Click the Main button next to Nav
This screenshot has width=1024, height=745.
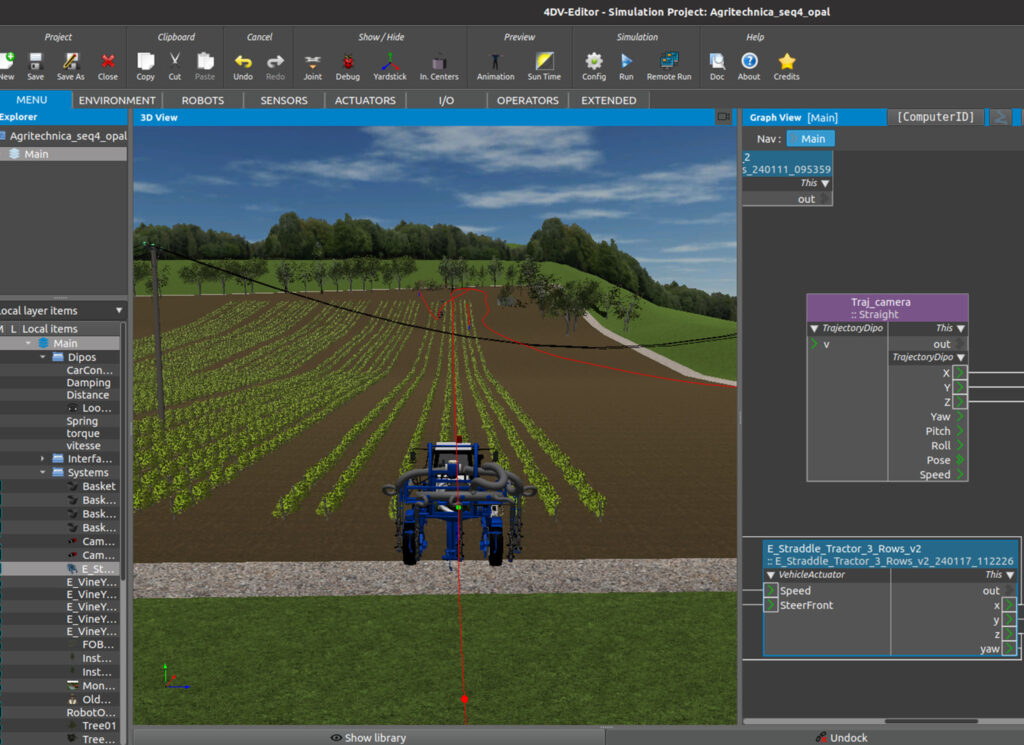pos(810,138)
